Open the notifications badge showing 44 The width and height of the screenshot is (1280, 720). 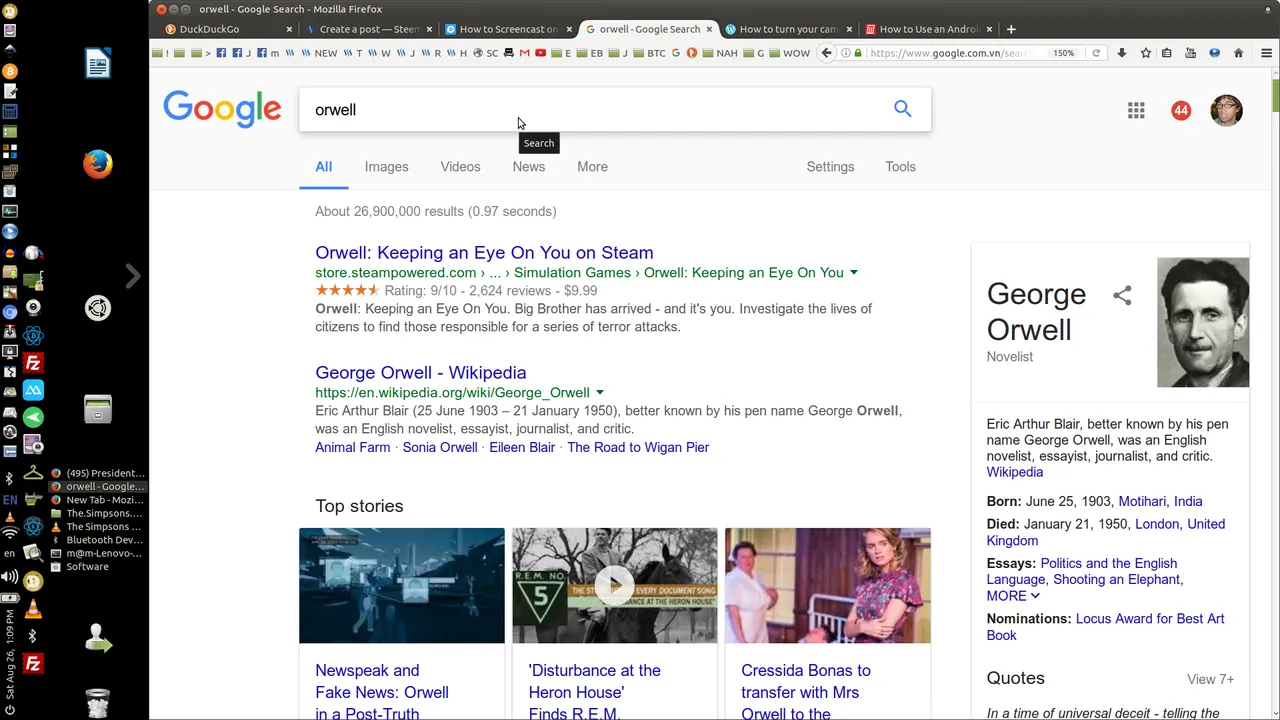click(1181, 111)
